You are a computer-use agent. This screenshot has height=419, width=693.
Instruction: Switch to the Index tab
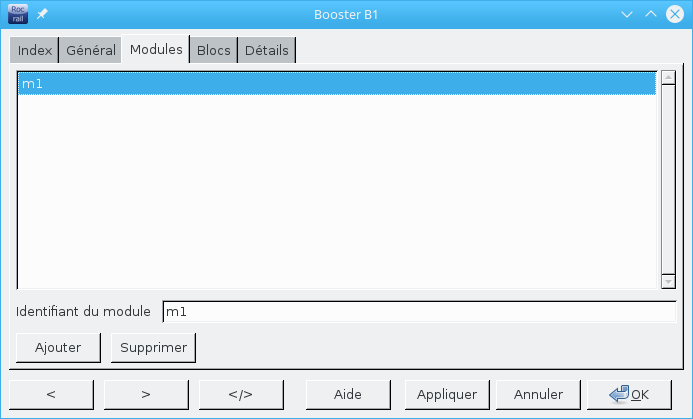pos(35,50)
